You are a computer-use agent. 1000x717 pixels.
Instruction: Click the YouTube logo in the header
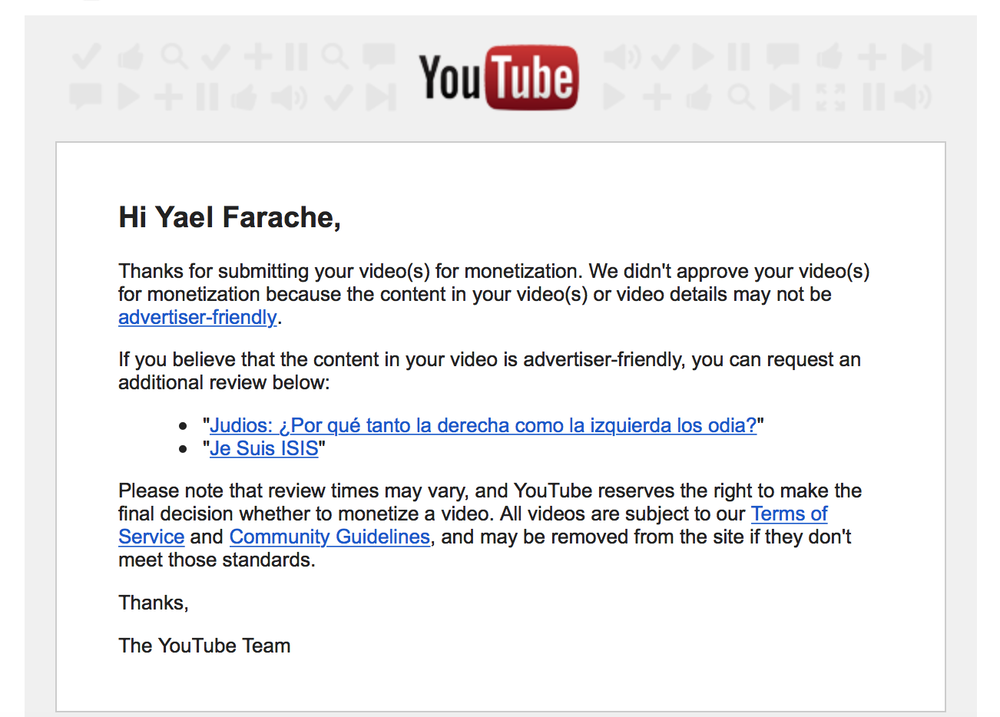click(498, 77)
